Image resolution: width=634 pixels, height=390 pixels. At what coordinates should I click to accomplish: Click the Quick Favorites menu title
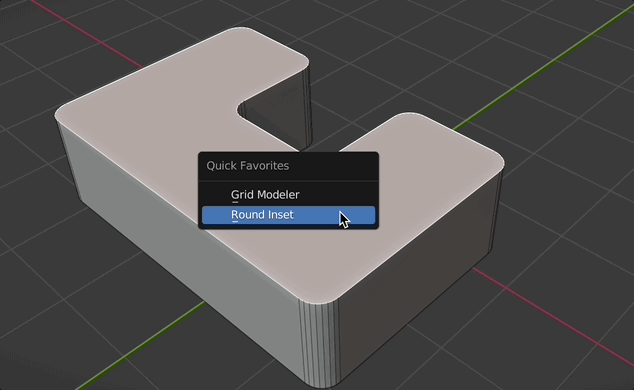coord(247,166)
